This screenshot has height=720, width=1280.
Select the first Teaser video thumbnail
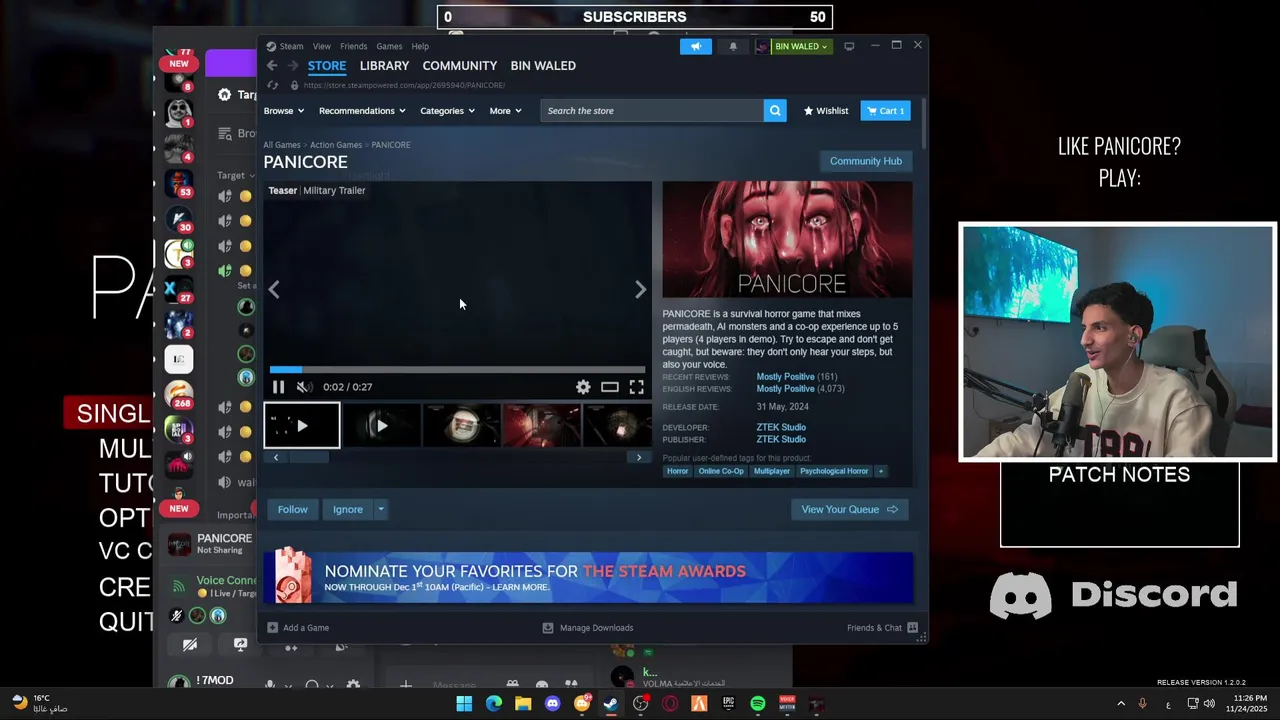coord(302,426)
